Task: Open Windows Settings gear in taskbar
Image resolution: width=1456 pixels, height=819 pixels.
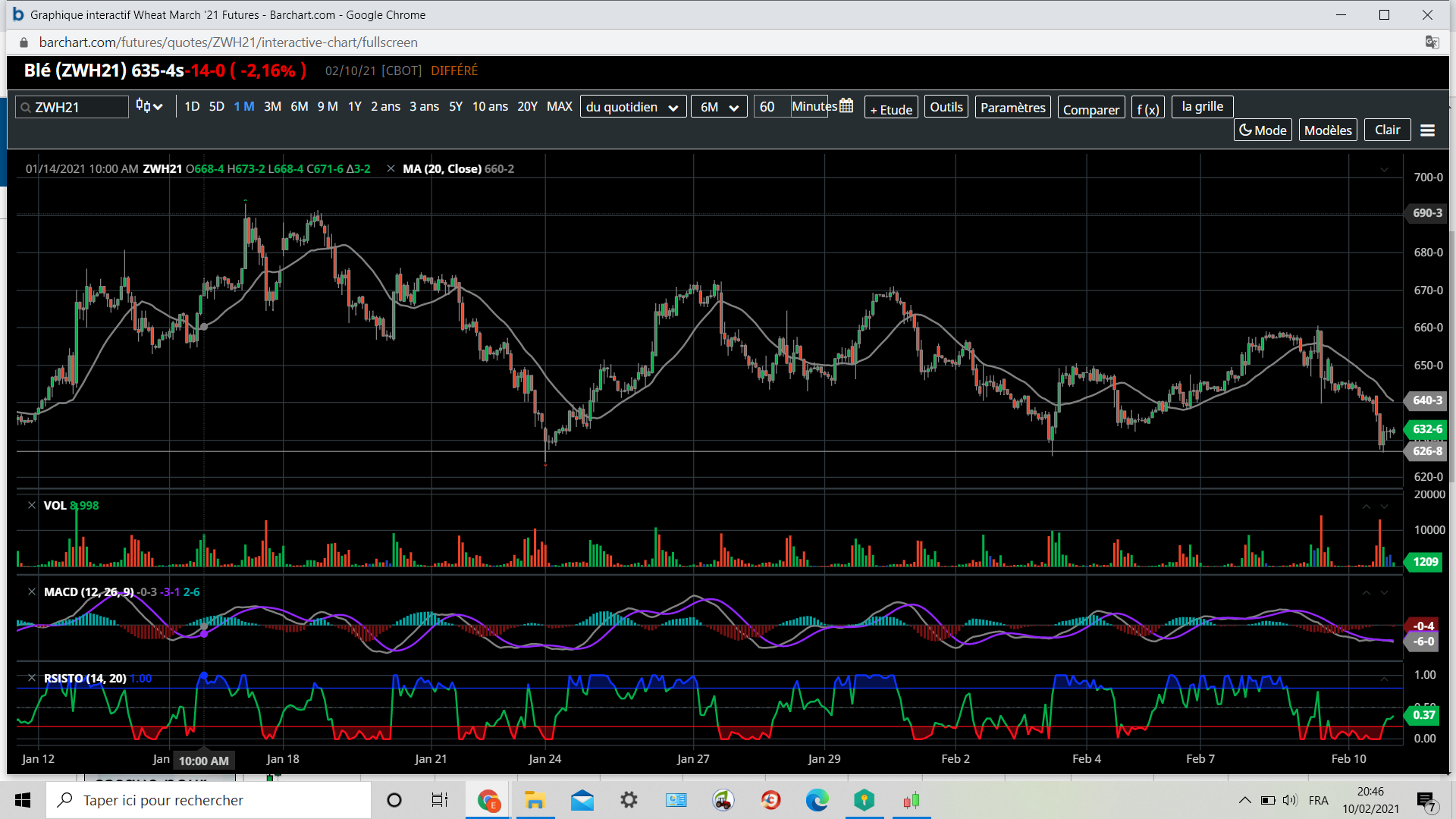Action: 629,800
